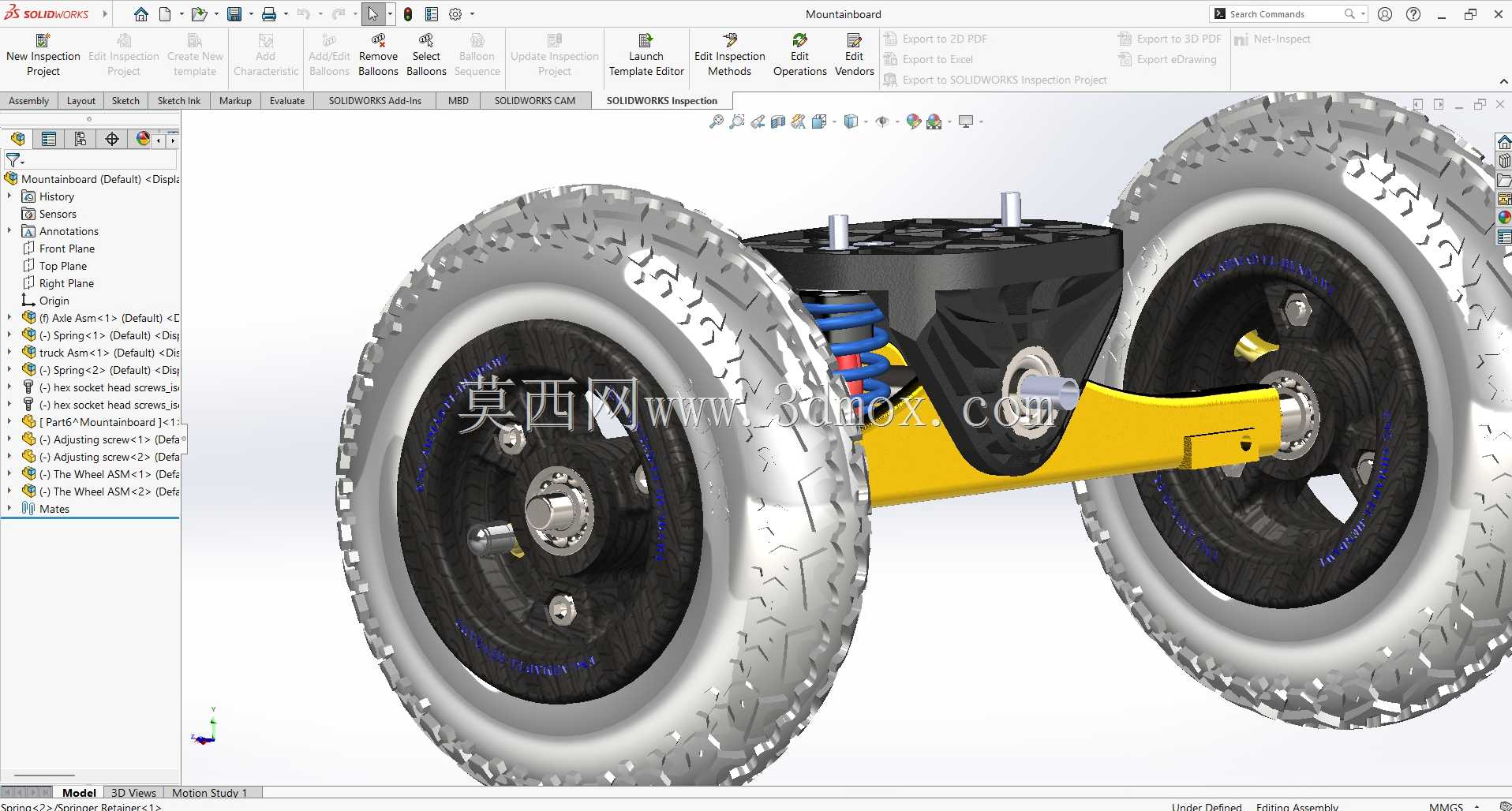This screenshot has width=1512, height=811.
Task: Click Edit Operations
Action: (800, 55)
